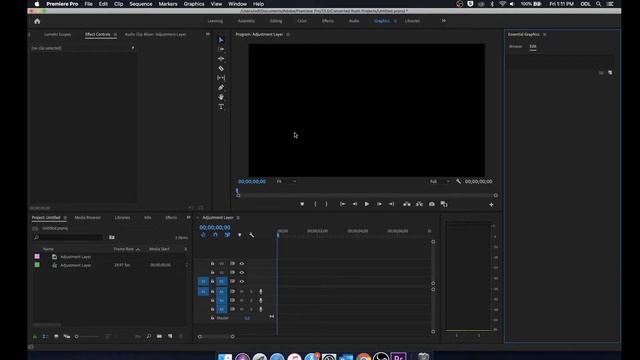This screenshot has height=360, width=640.
Task: Open the Sequence menu
Action: point(141,4)
